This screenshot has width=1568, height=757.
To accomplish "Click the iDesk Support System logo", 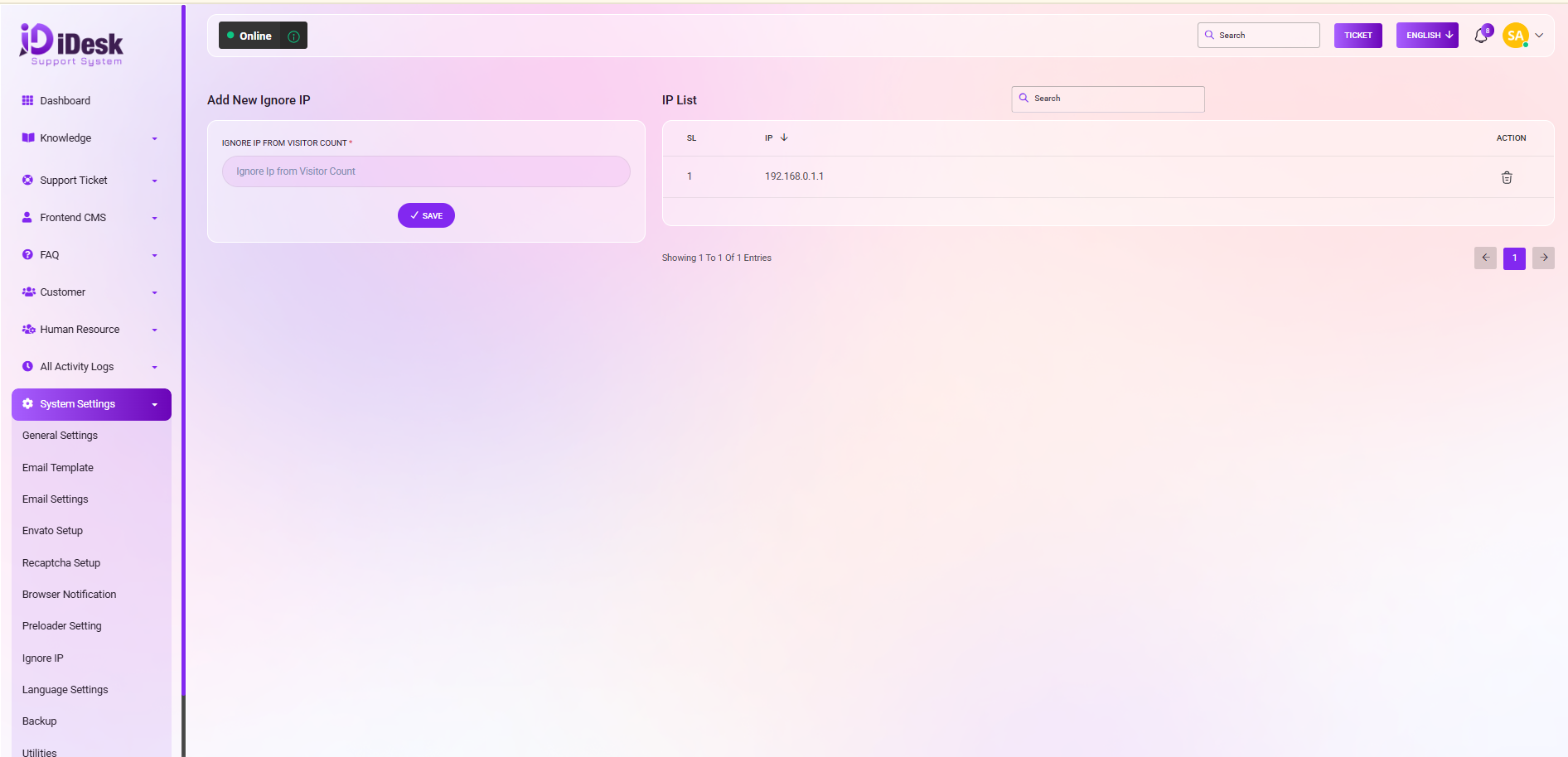I will [x=71, y=44].
